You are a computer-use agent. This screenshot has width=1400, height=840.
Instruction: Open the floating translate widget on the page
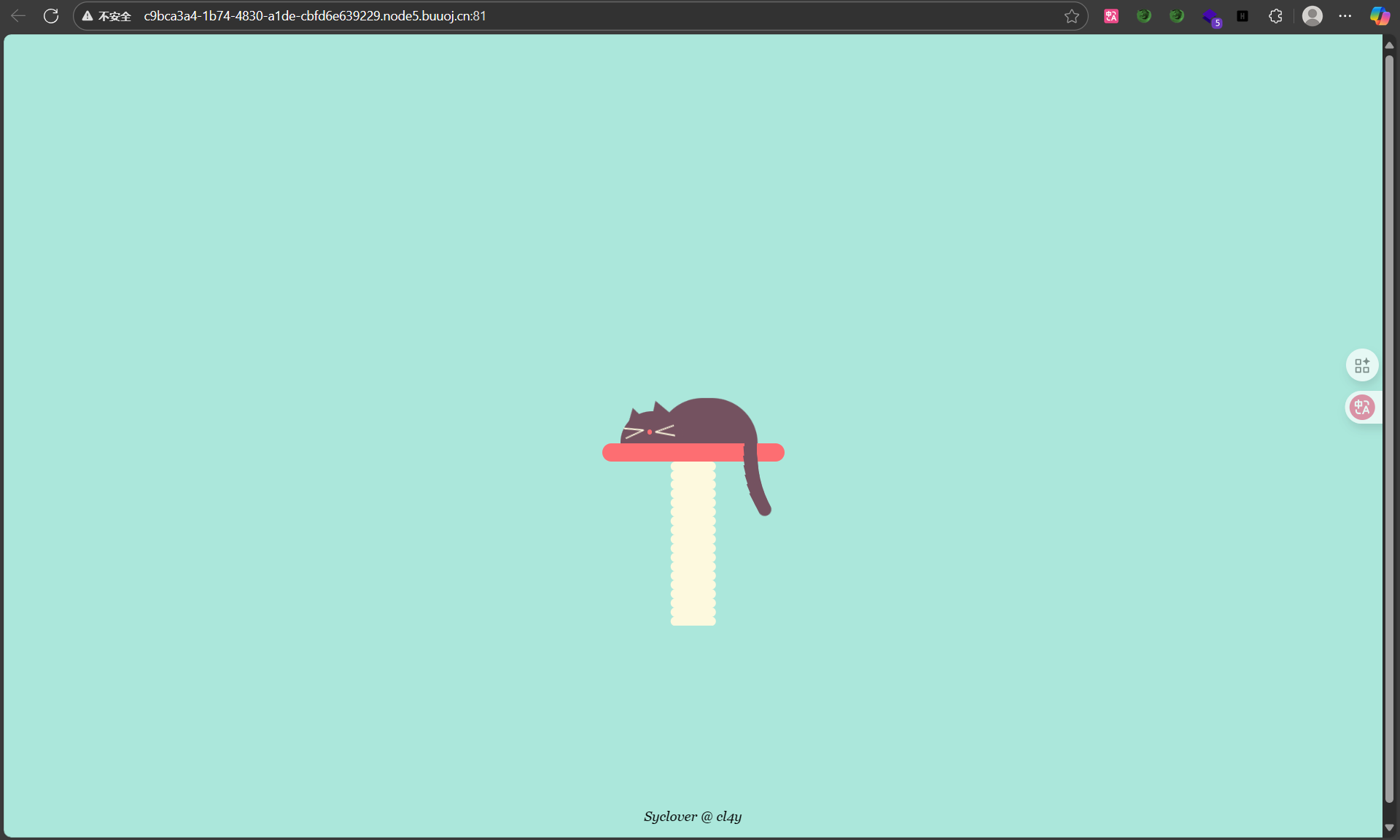point(1362,407)
